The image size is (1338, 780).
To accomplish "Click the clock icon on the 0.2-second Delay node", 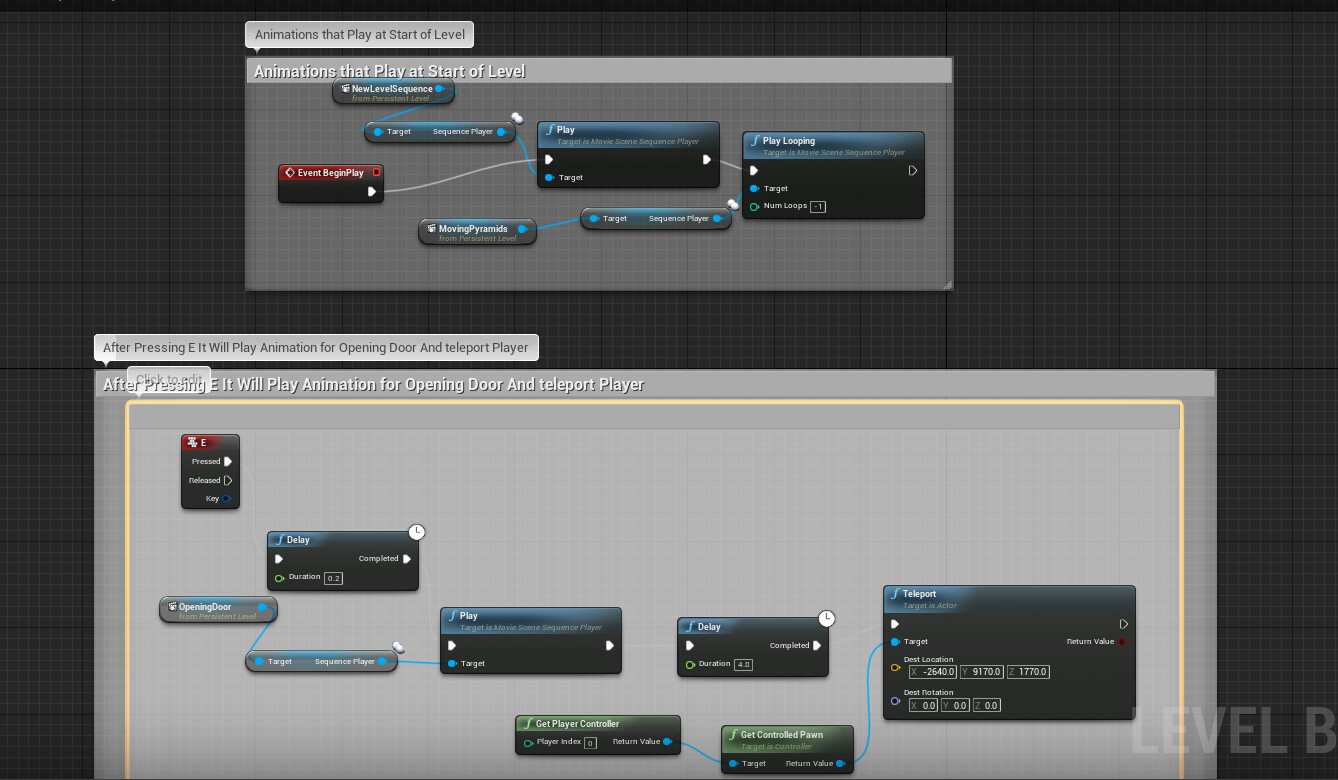I will 417,532.
